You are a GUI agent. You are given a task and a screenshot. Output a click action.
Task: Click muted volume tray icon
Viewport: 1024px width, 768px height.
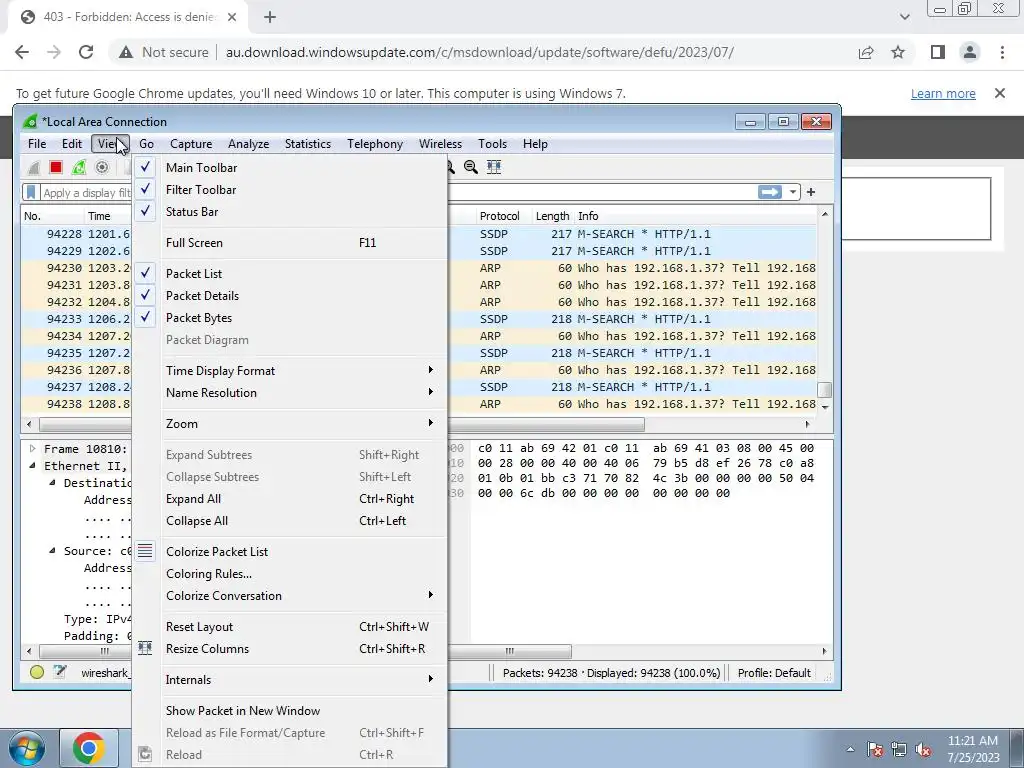(923, 750)
